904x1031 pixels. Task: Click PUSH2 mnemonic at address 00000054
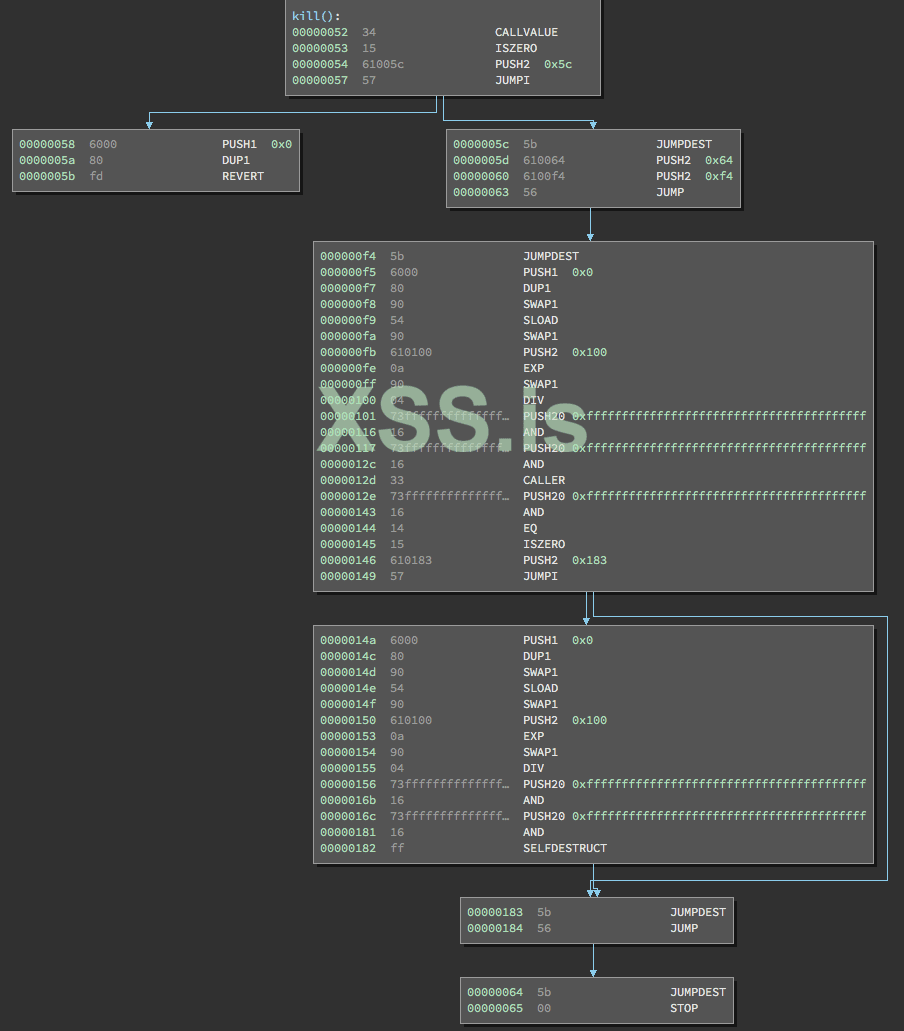pos(512,64)
